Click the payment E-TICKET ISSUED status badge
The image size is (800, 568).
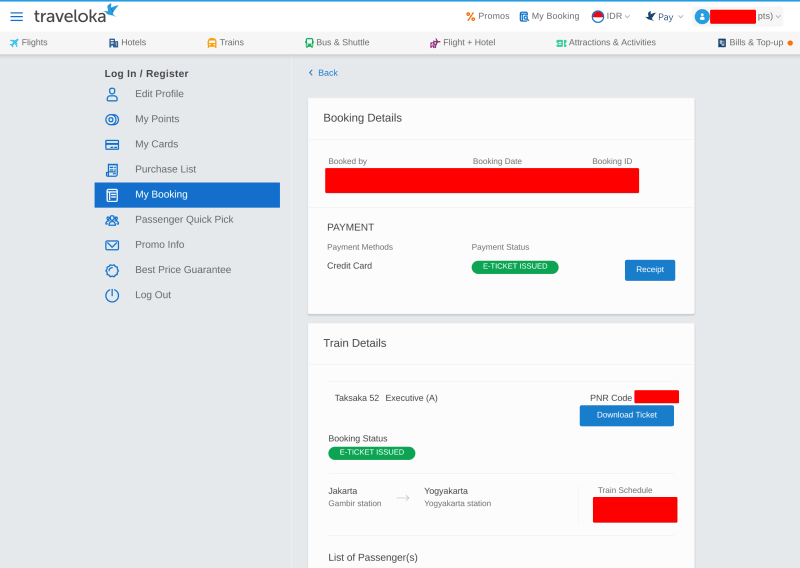tap(515, 267)
